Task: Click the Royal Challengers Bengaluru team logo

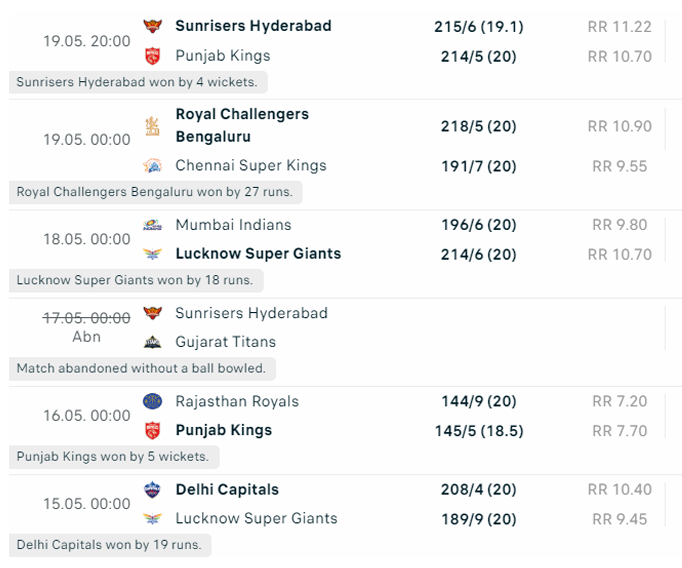Action: pyautogui.click(x=152, y=126)
